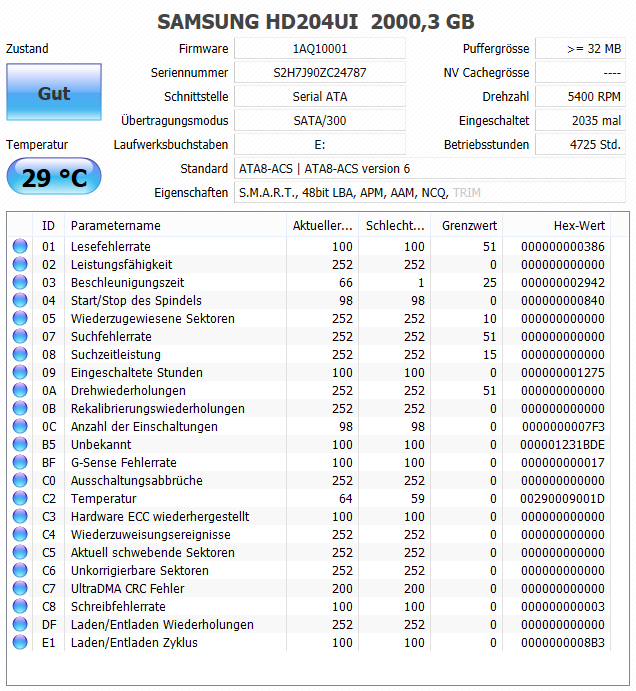Select the Wiederzugewiesene Sektoren parameter name
636x691 pixels.
(152, 319)
